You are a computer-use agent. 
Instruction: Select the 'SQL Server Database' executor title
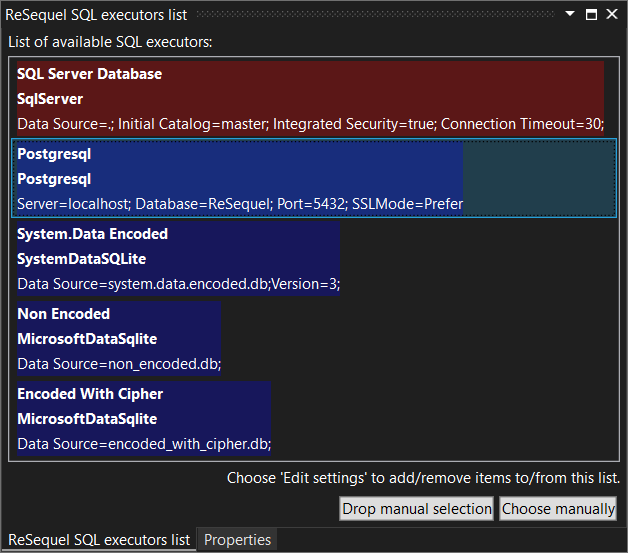(89, 74)
